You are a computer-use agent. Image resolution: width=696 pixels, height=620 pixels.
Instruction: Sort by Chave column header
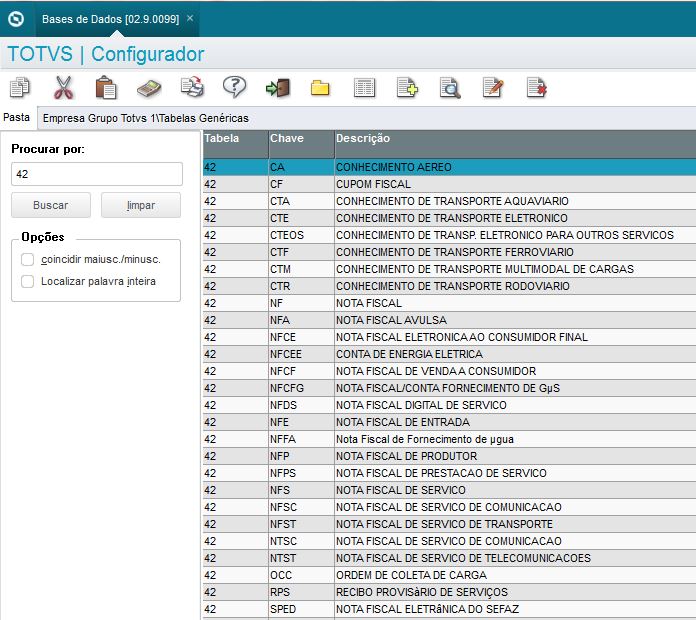click(x=301, y=144)
